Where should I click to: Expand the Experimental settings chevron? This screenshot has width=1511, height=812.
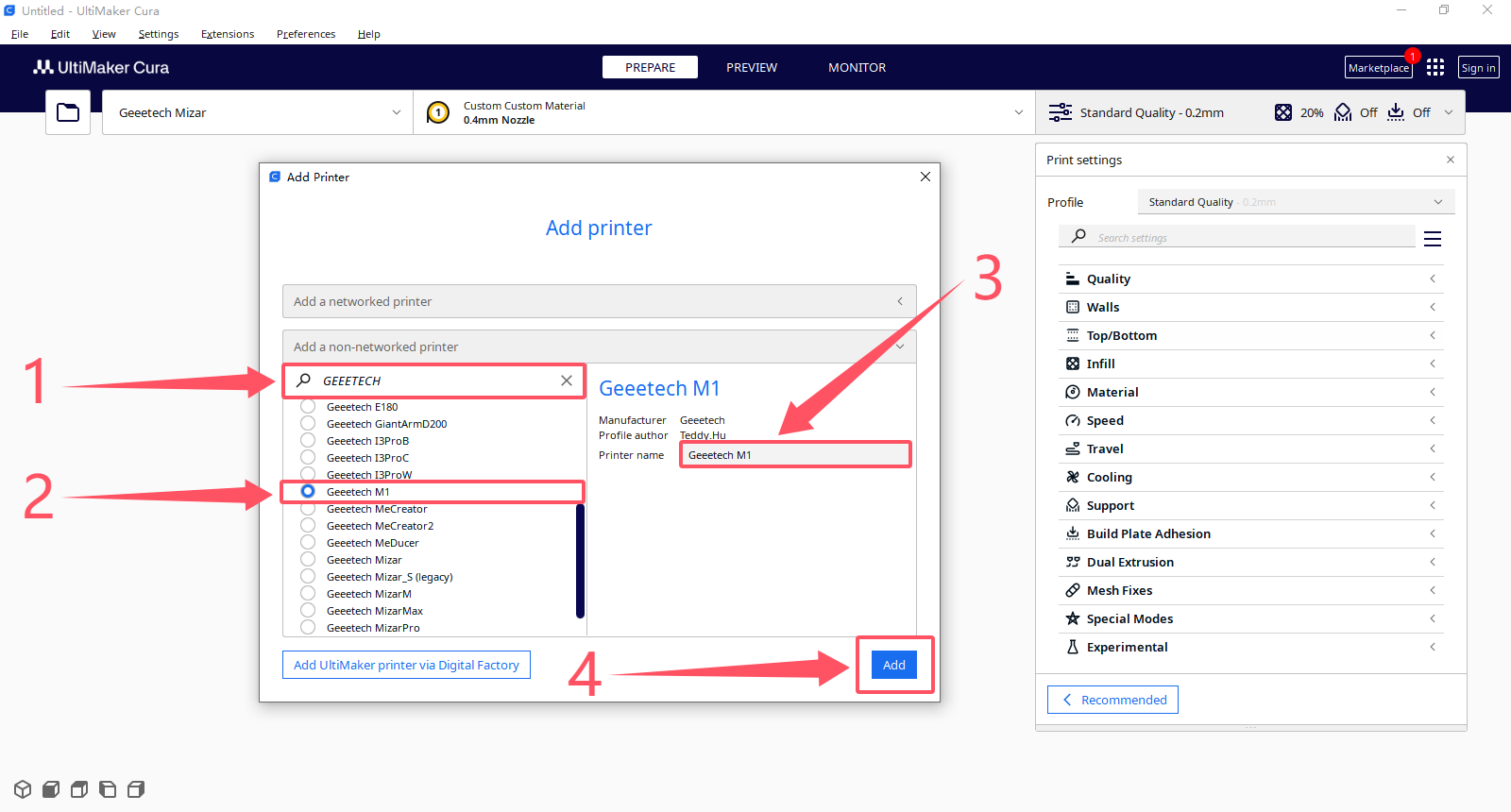[x=1433, y=647]
